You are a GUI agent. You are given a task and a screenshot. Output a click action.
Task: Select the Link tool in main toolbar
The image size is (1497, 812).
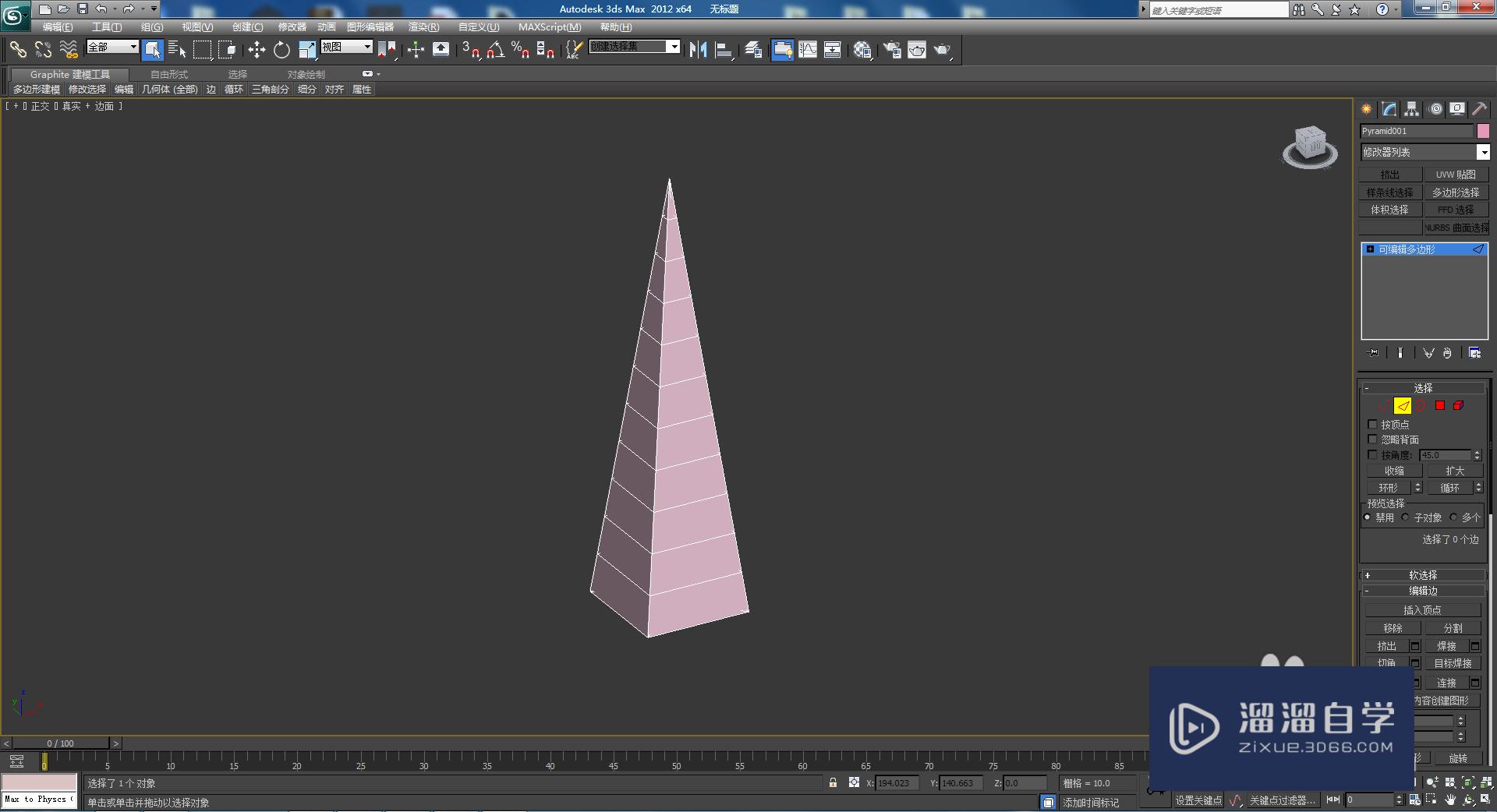pos(18,50)
